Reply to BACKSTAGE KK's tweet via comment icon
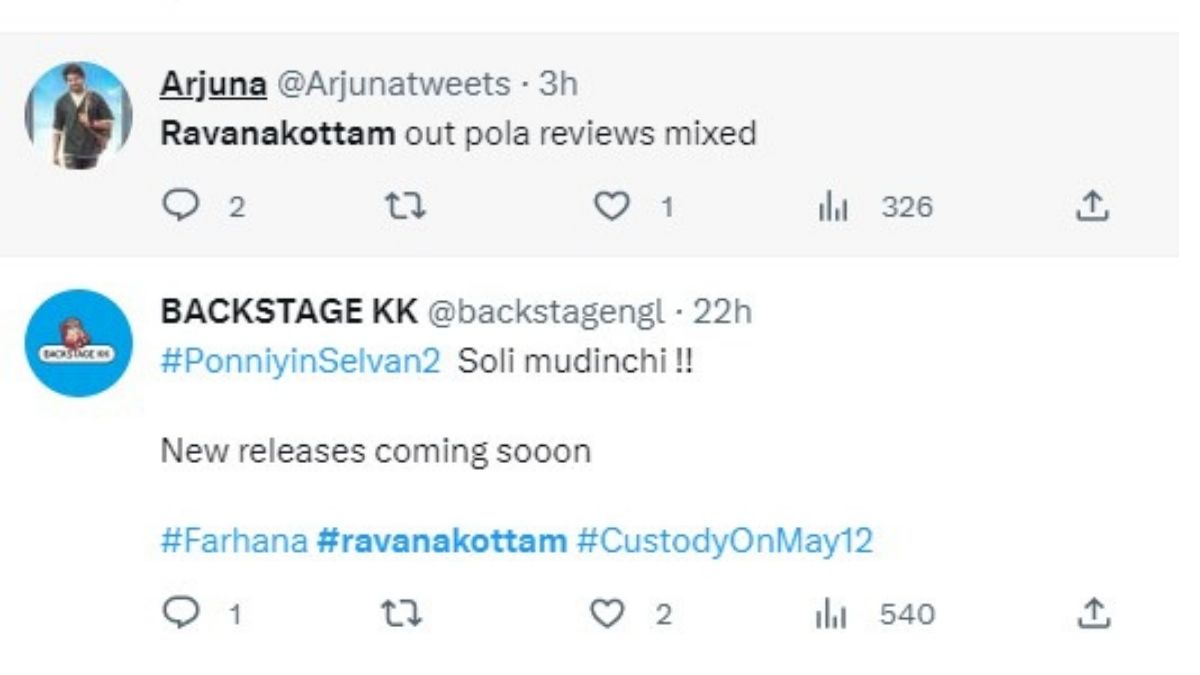 click(x=182, y=610)
